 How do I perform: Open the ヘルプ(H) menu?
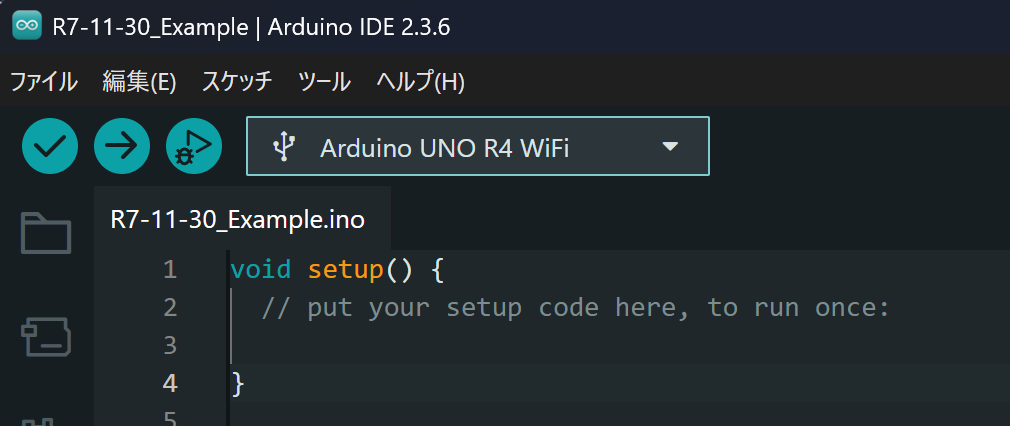click(x=420, y=82)
